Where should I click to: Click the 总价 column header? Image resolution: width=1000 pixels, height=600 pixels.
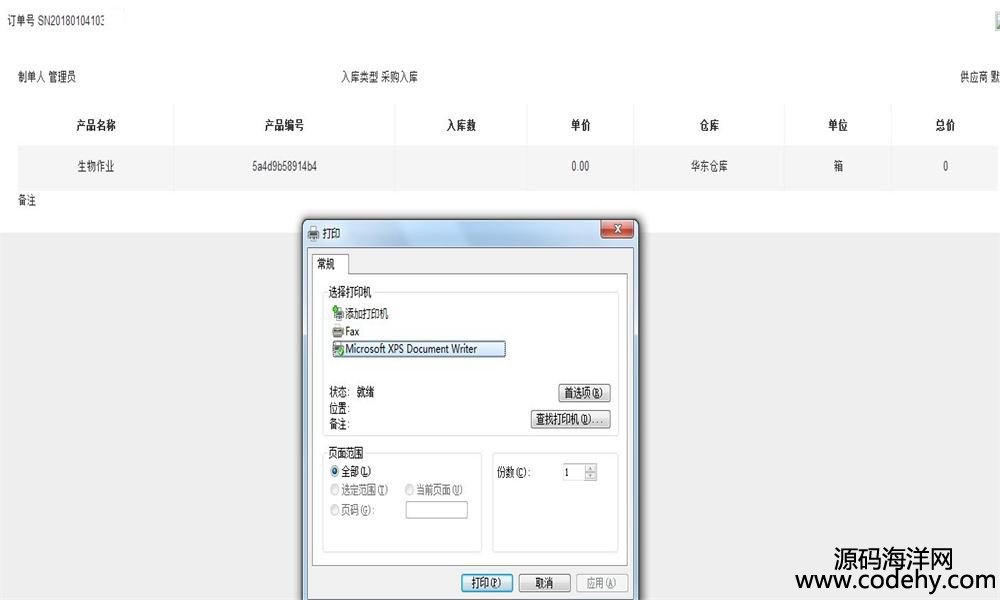pos(945,126)
